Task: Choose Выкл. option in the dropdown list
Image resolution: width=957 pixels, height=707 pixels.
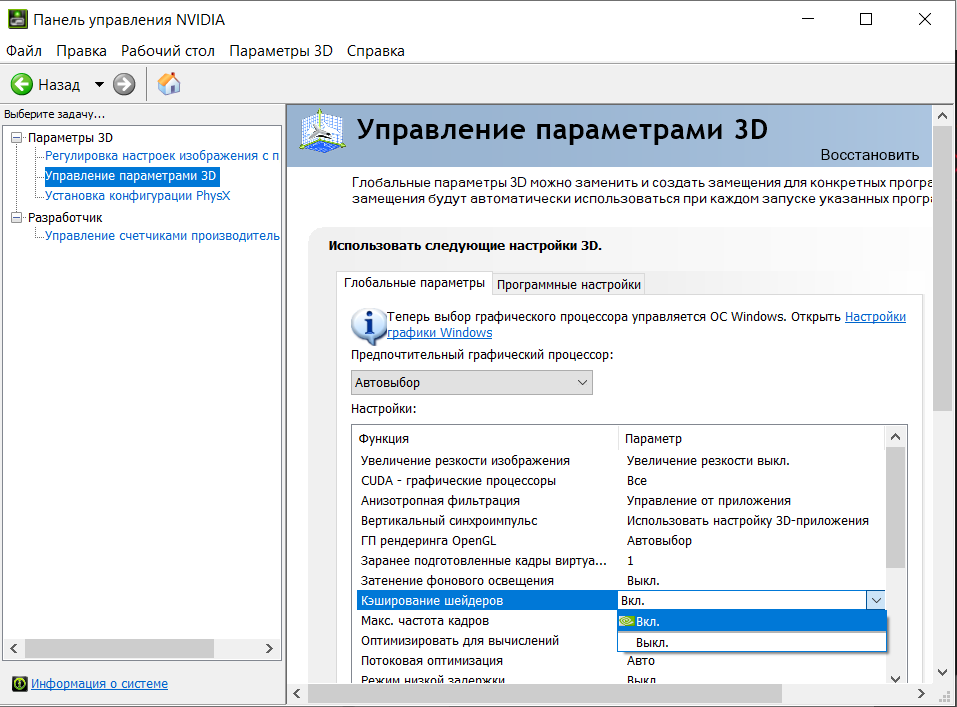Action: point(752,642)
